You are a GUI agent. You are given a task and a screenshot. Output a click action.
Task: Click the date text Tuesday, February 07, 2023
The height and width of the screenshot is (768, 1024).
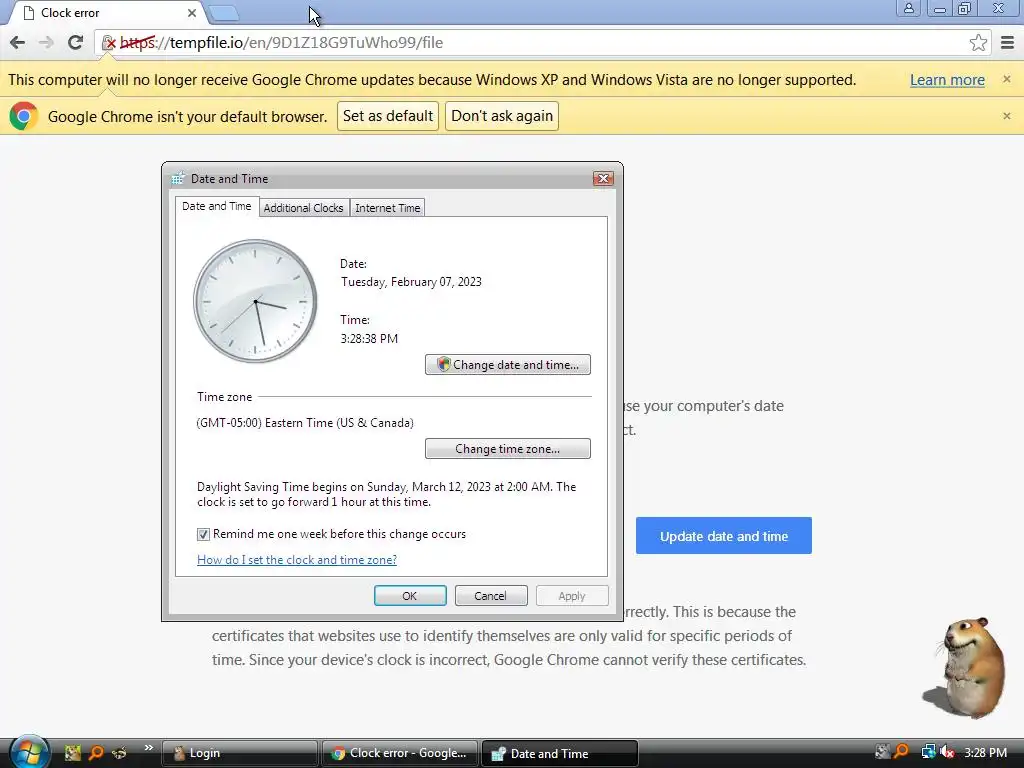[411, 281]
